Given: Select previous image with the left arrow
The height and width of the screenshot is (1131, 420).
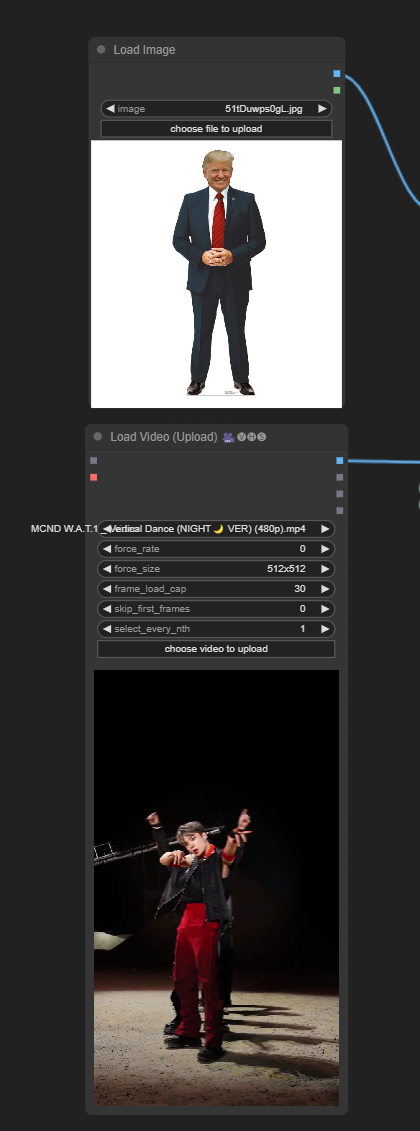Looking at the screenshot, I should coord(110,109).
